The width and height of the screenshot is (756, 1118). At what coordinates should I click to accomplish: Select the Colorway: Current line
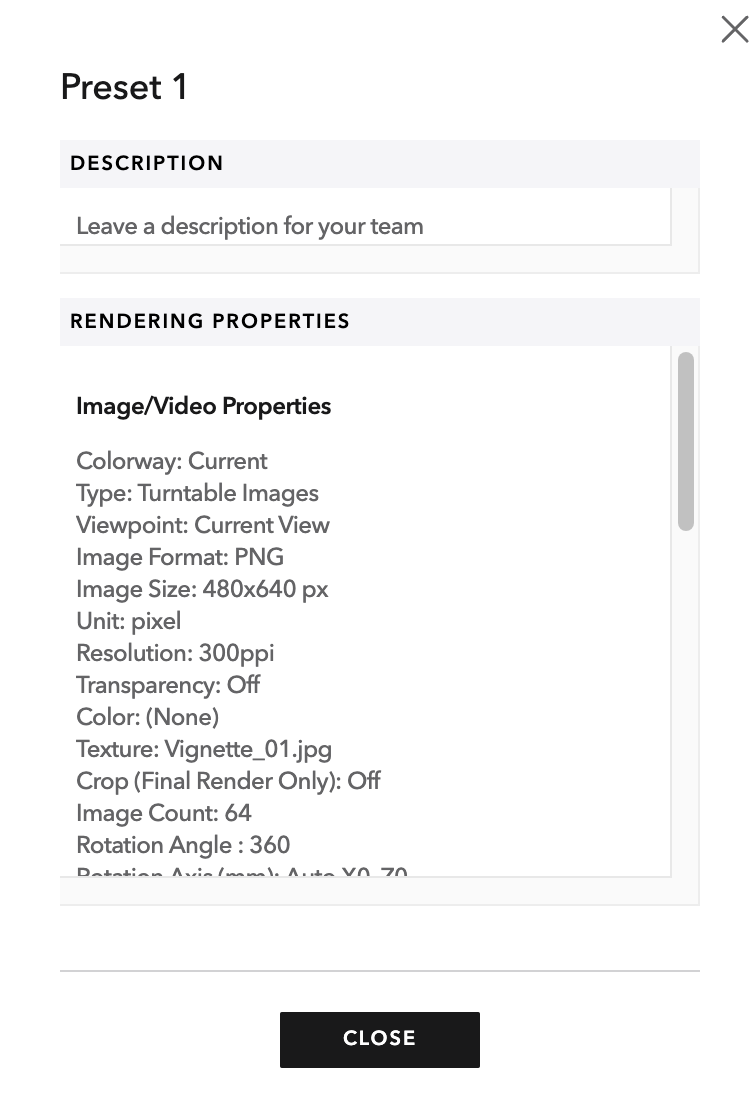[x=172, y=461]
